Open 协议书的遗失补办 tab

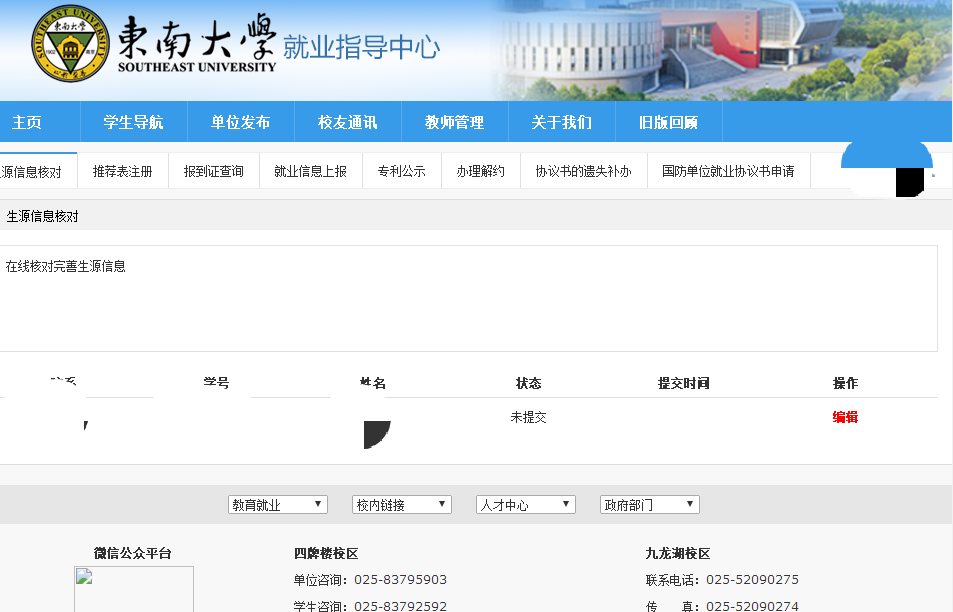tap(583, 171)
